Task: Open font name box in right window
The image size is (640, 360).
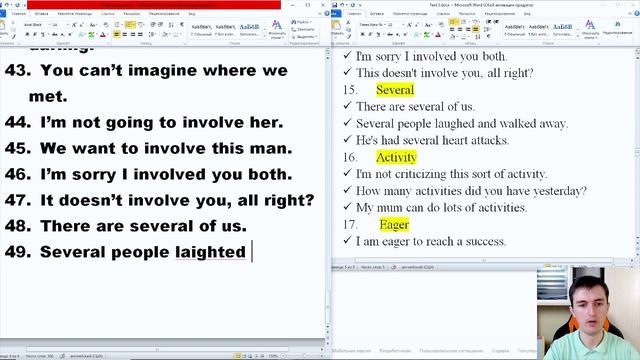Action: pos(373,25)
